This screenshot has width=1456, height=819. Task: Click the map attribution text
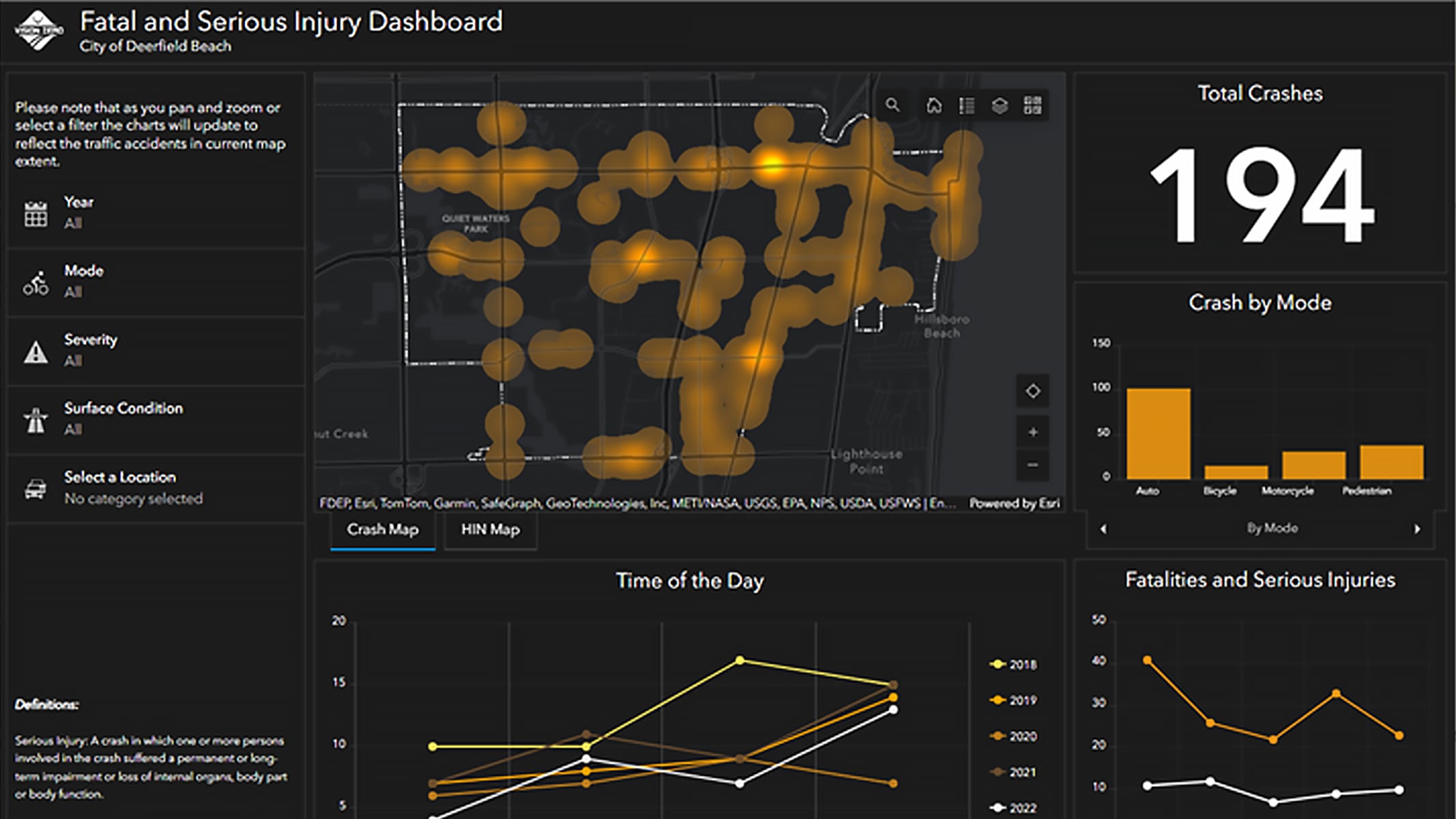click(x=637, y=504)
